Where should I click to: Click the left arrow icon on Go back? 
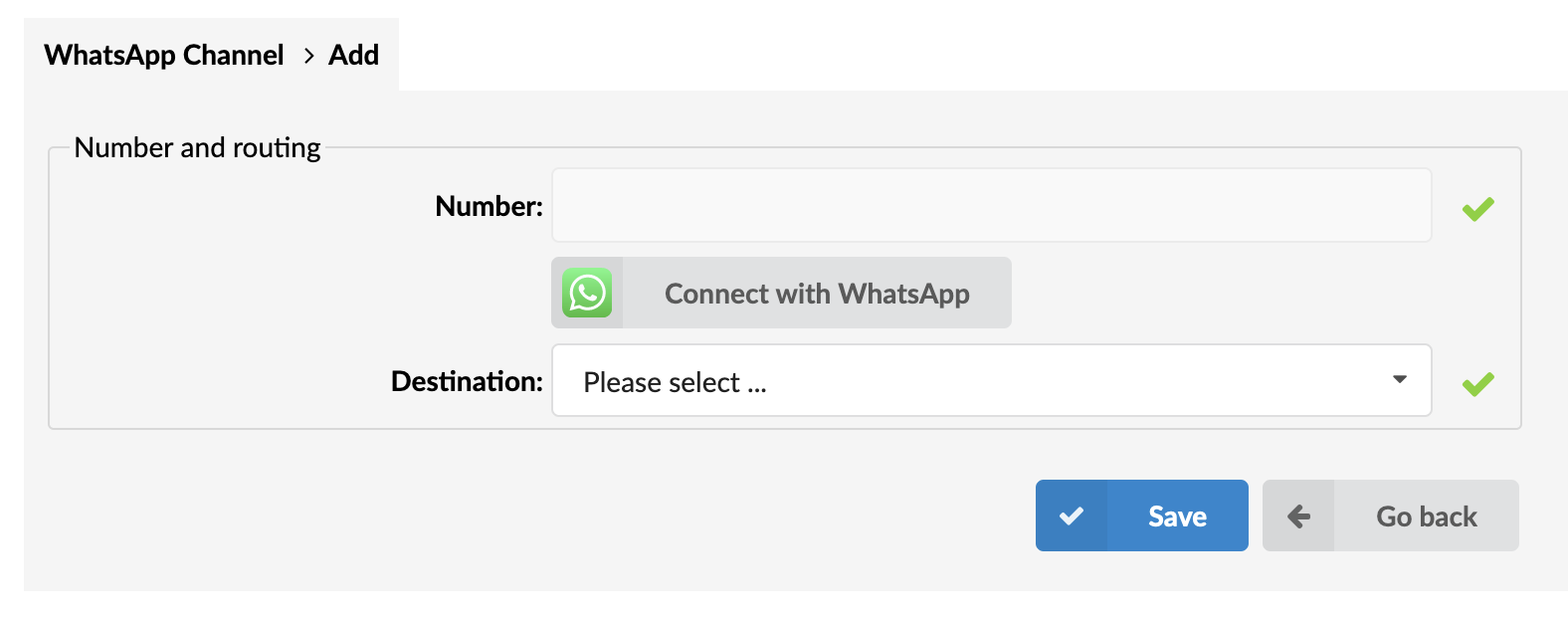(x=1298, y=516)
